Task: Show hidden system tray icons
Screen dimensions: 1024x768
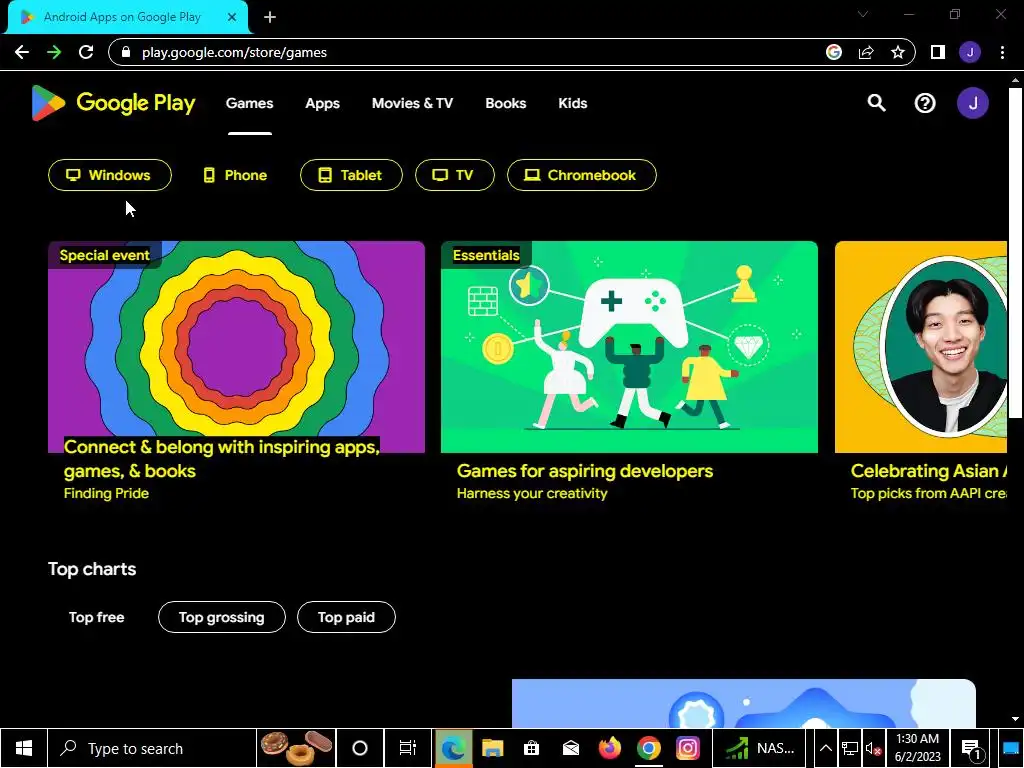Action: [x=825, y=748]
